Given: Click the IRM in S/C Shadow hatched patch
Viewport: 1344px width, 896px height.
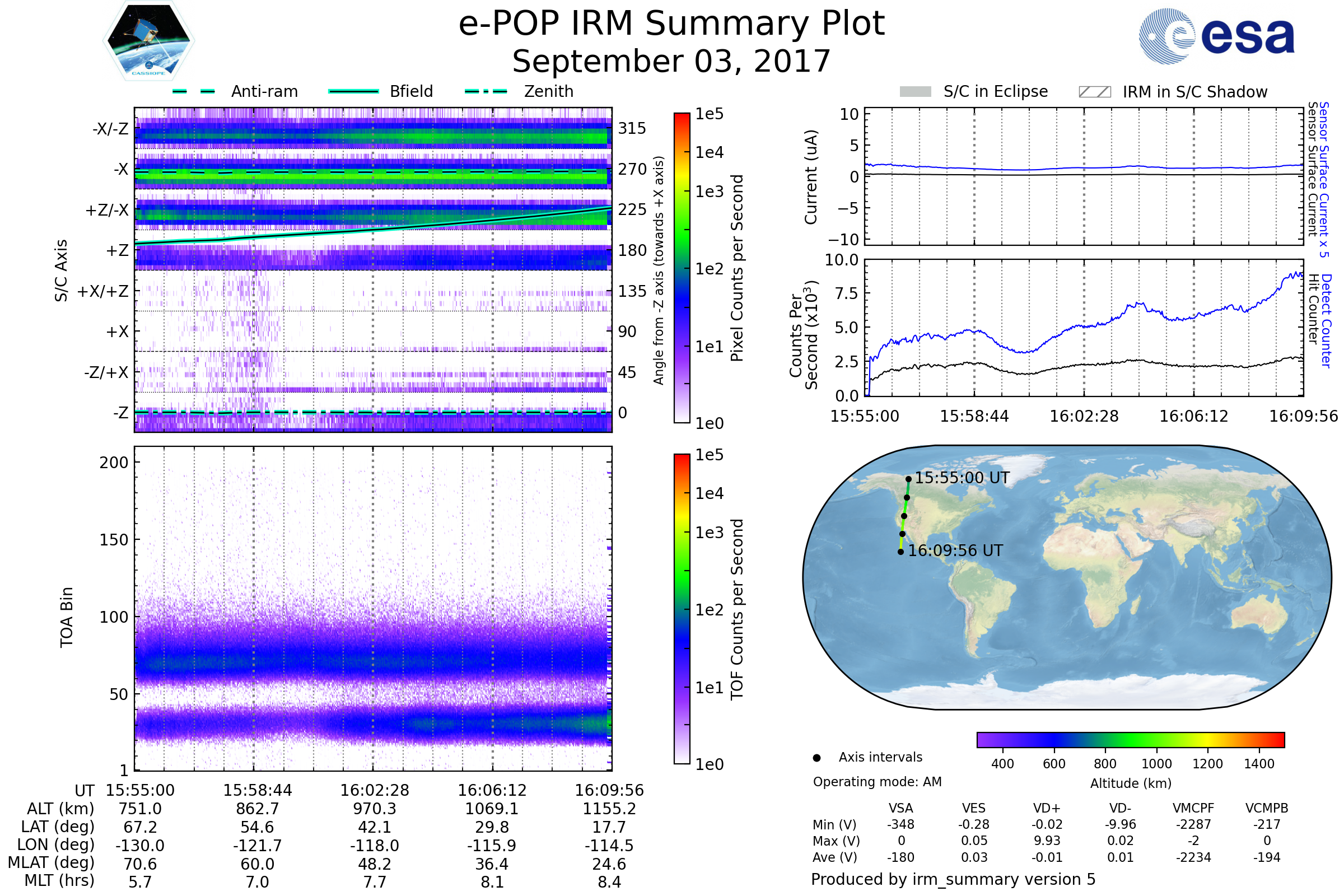Looking at the screenshot, I should [x=1094, y=92].
